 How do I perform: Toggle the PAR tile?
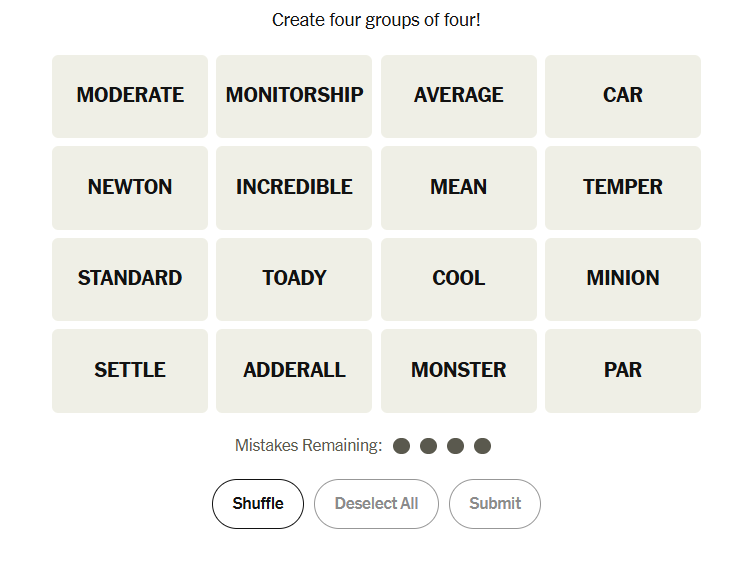[x=623, y=370]
